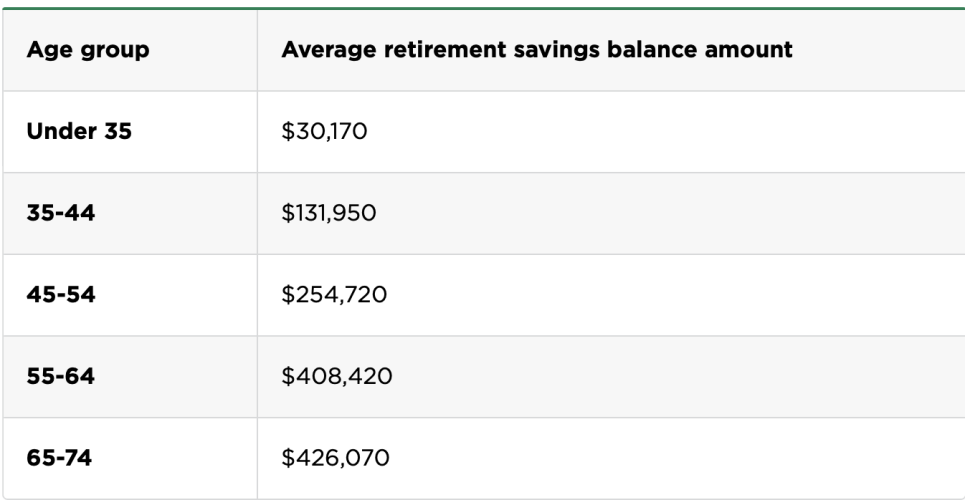The width and height of the screenshot is (965, 500).
Task: Click the $254,720 savings amount
Action: coord(331,295)
